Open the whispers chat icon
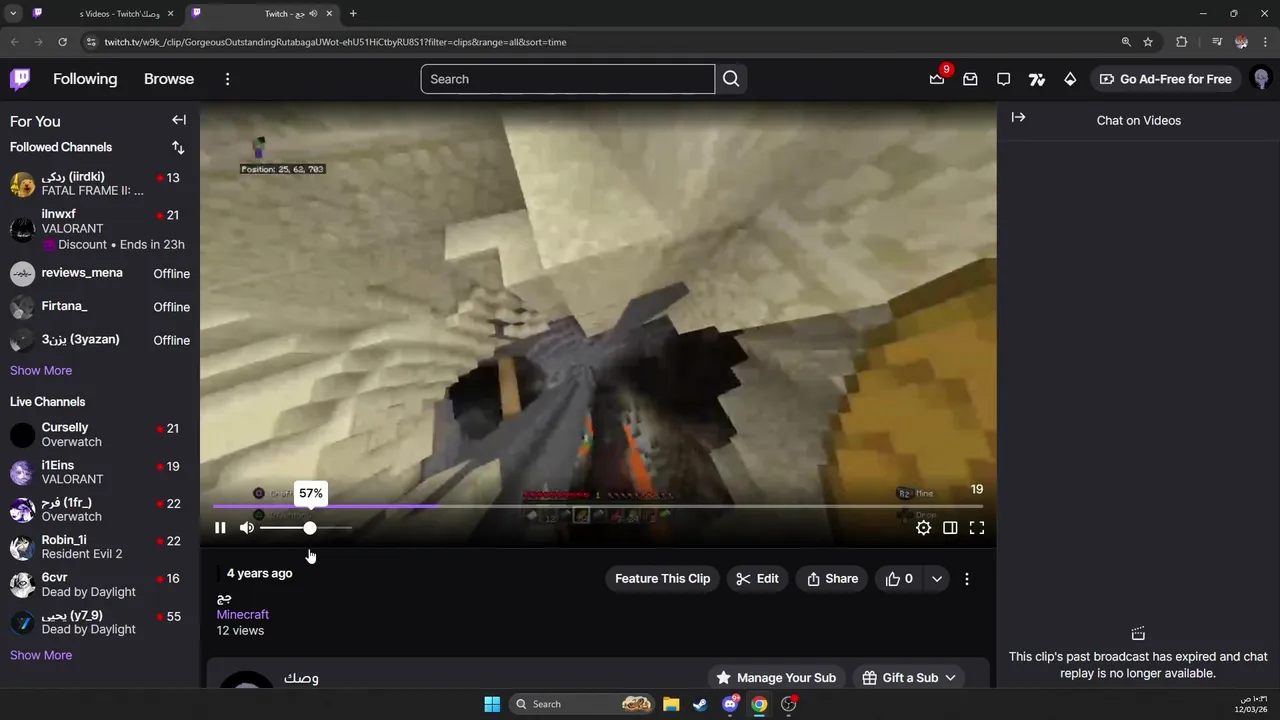The image size is (1280, 720). click(x=1003, y=79)
